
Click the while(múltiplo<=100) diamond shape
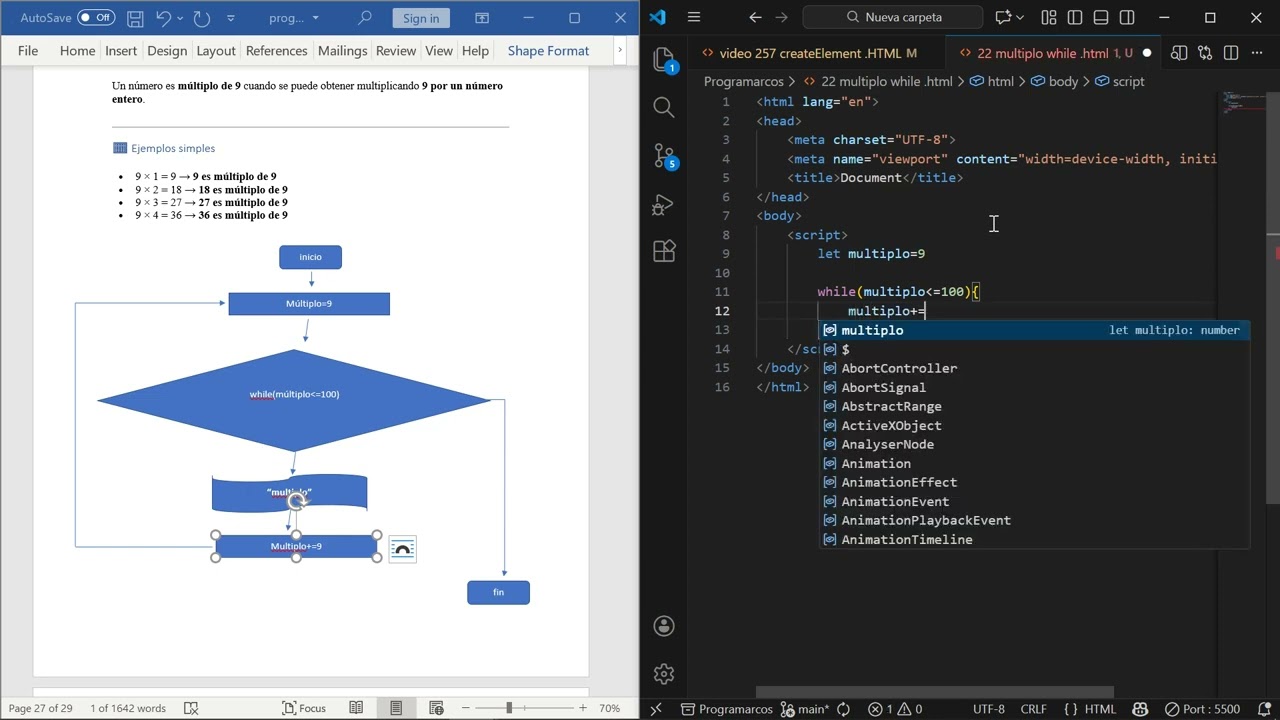point(294,400)
